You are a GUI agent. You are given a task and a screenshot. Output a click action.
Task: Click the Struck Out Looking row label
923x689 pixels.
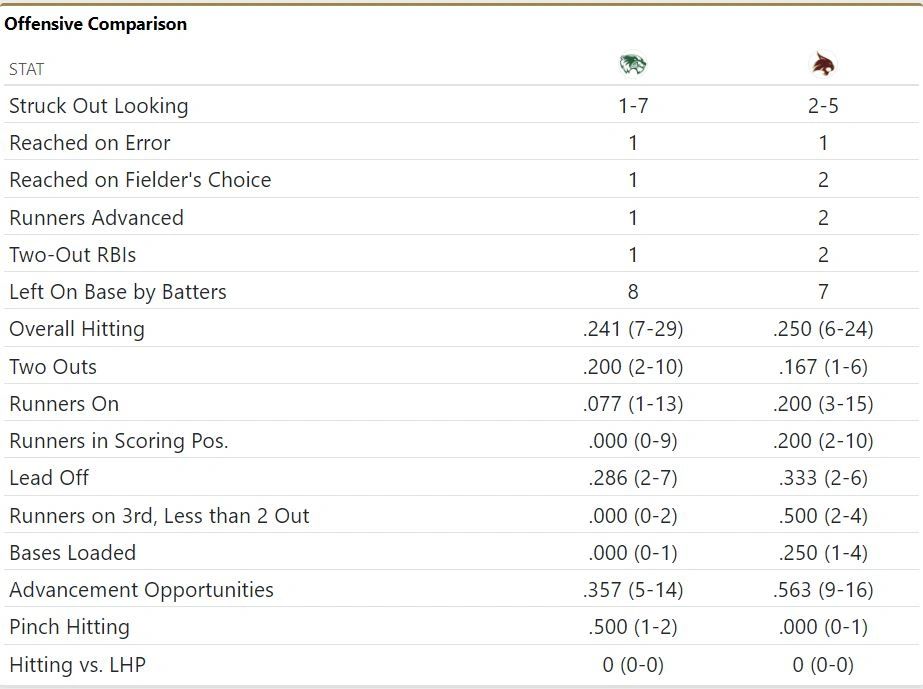[98, 106]
